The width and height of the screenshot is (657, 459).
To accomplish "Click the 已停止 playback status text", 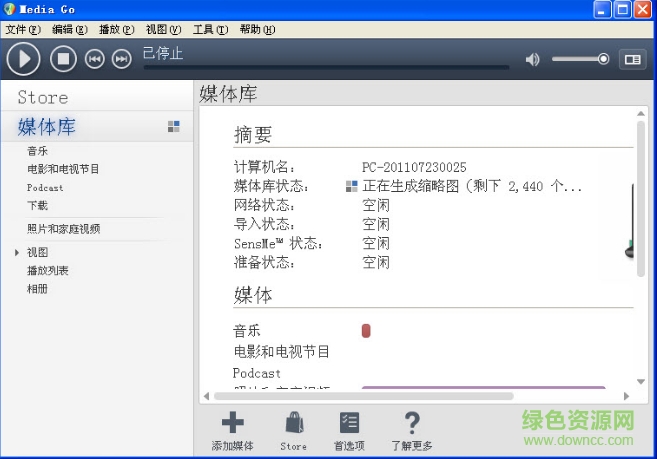I will coord(163,53).
